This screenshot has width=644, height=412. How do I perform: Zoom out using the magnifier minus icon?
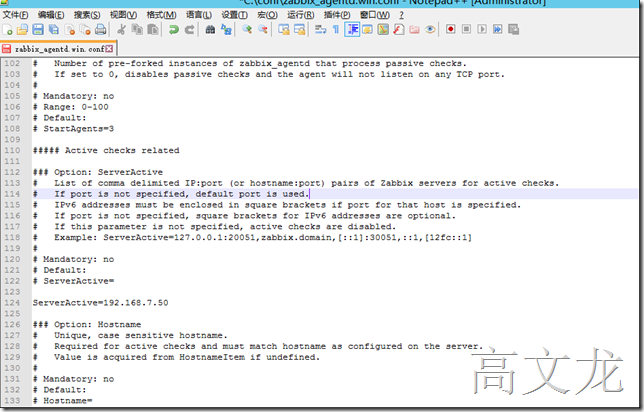263,30
